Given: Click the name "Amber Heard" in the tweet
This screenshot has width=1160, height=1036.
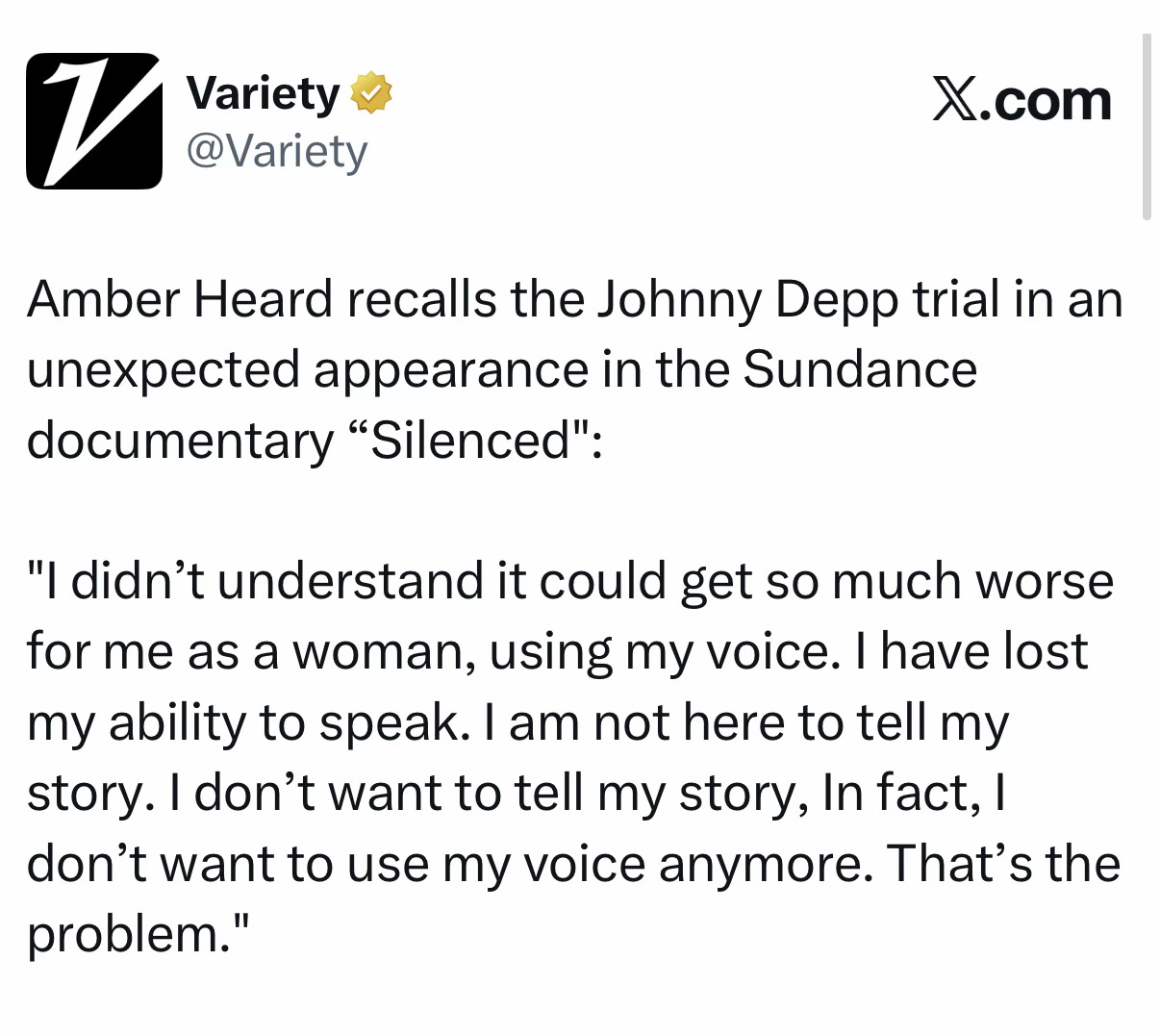Looking at the screenshot, I should pyautogui.click(x=179, y=300).
